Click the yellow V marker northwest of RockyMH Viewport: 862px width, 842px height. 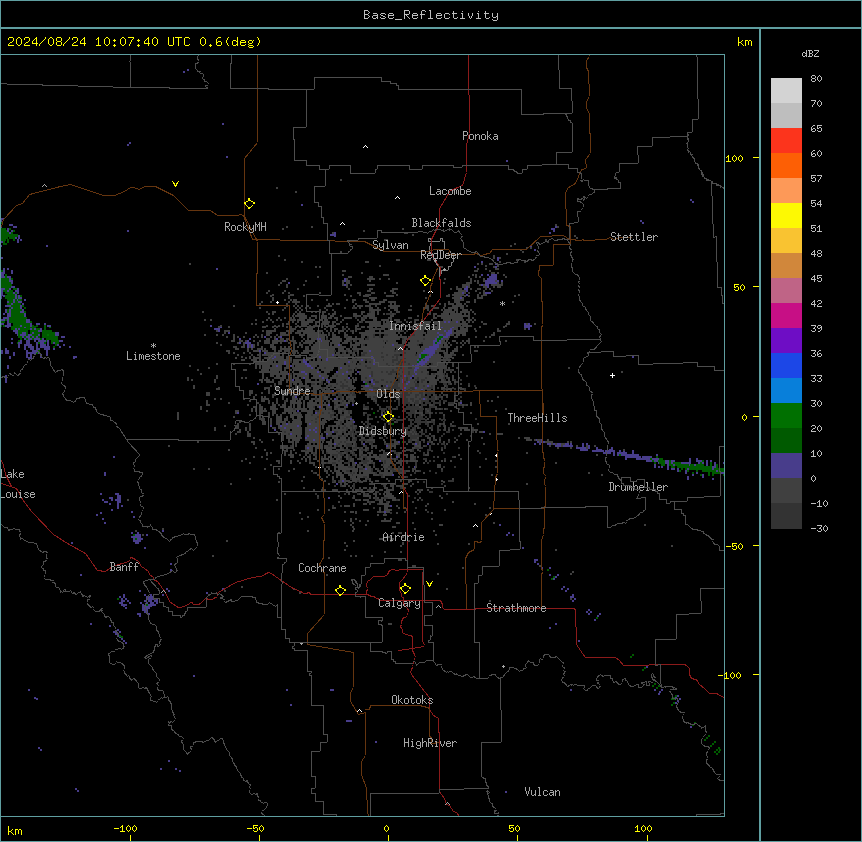tap(175, 184)
